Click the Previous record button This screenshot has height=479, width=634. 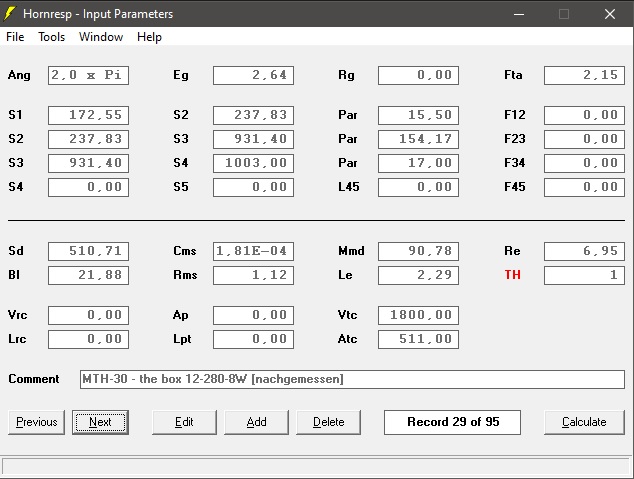tap(36, 422)
